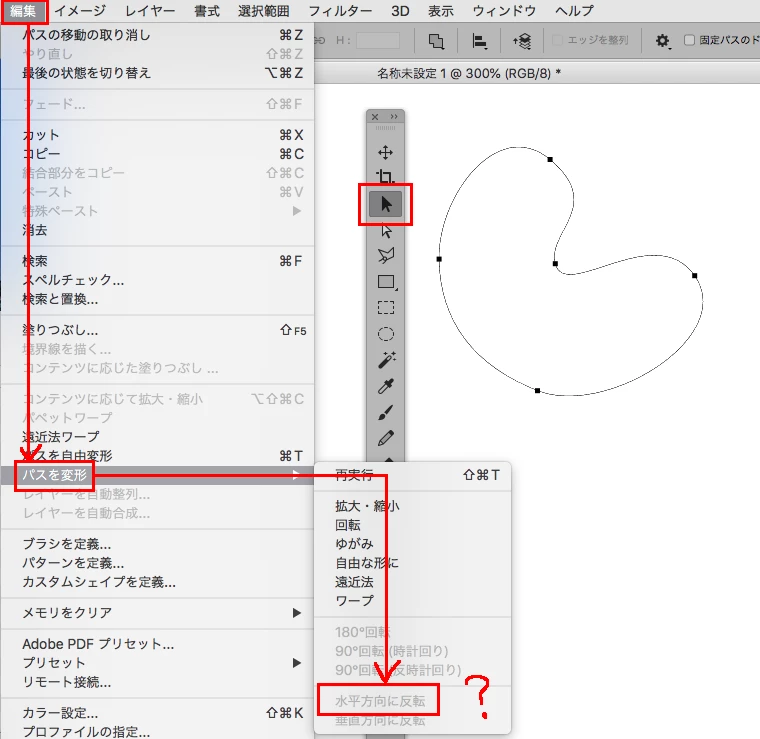Viewport: 760px width, 739px height.
Task: Choose ブラシを定義... menu entry
Action: pos(158,544)
